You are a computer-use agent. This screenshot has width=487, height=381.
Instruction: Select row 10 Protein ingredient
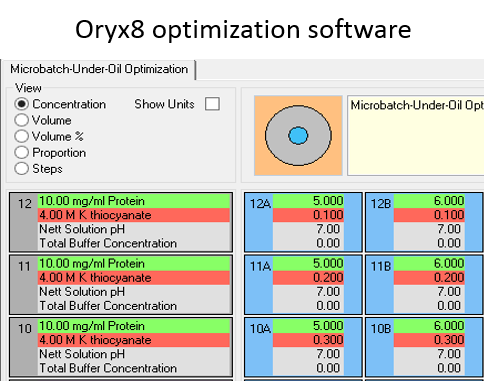point(134,326)
